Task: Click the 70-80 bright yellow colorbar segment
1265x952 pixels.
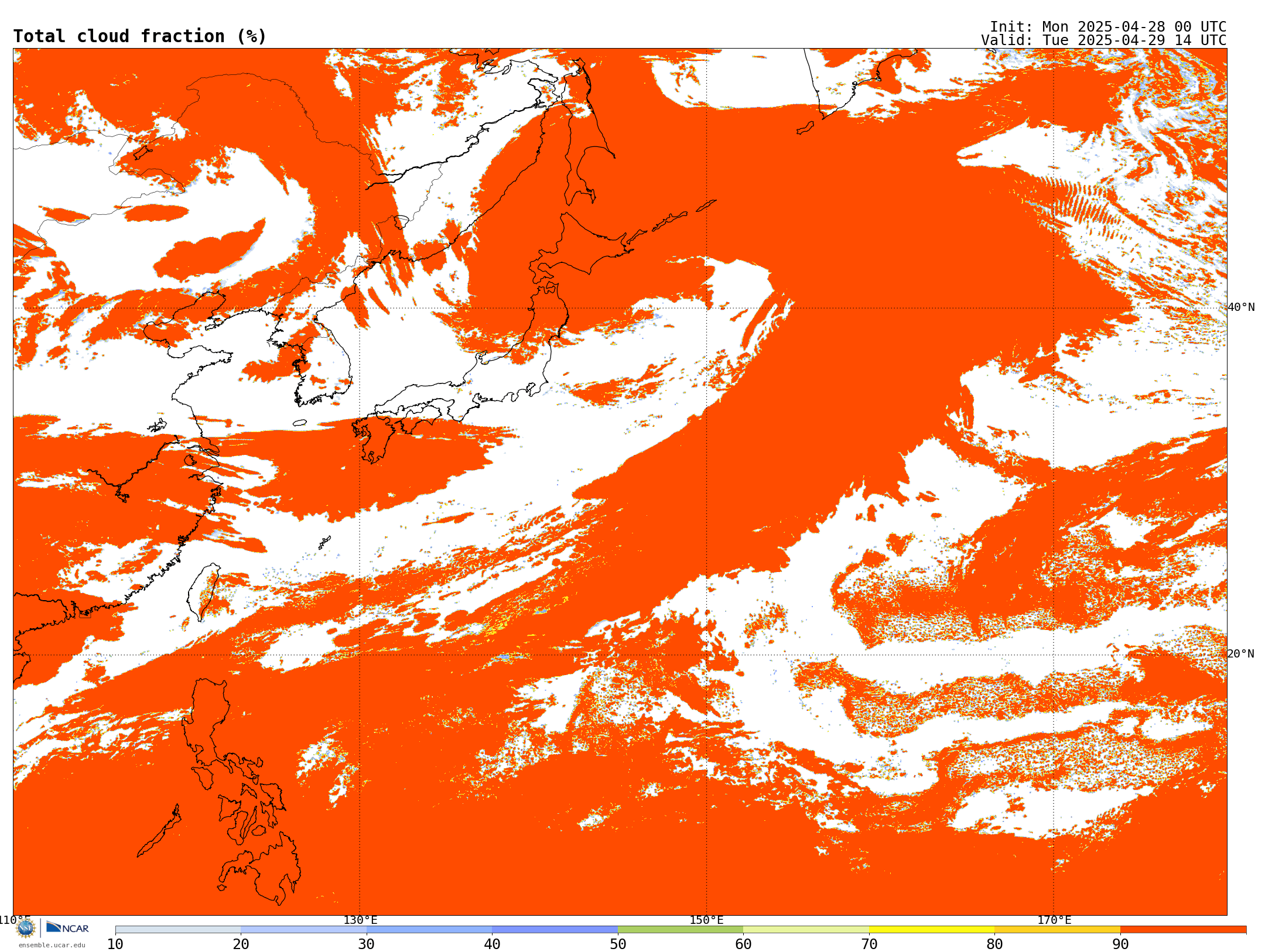Action: pos(932,930)
